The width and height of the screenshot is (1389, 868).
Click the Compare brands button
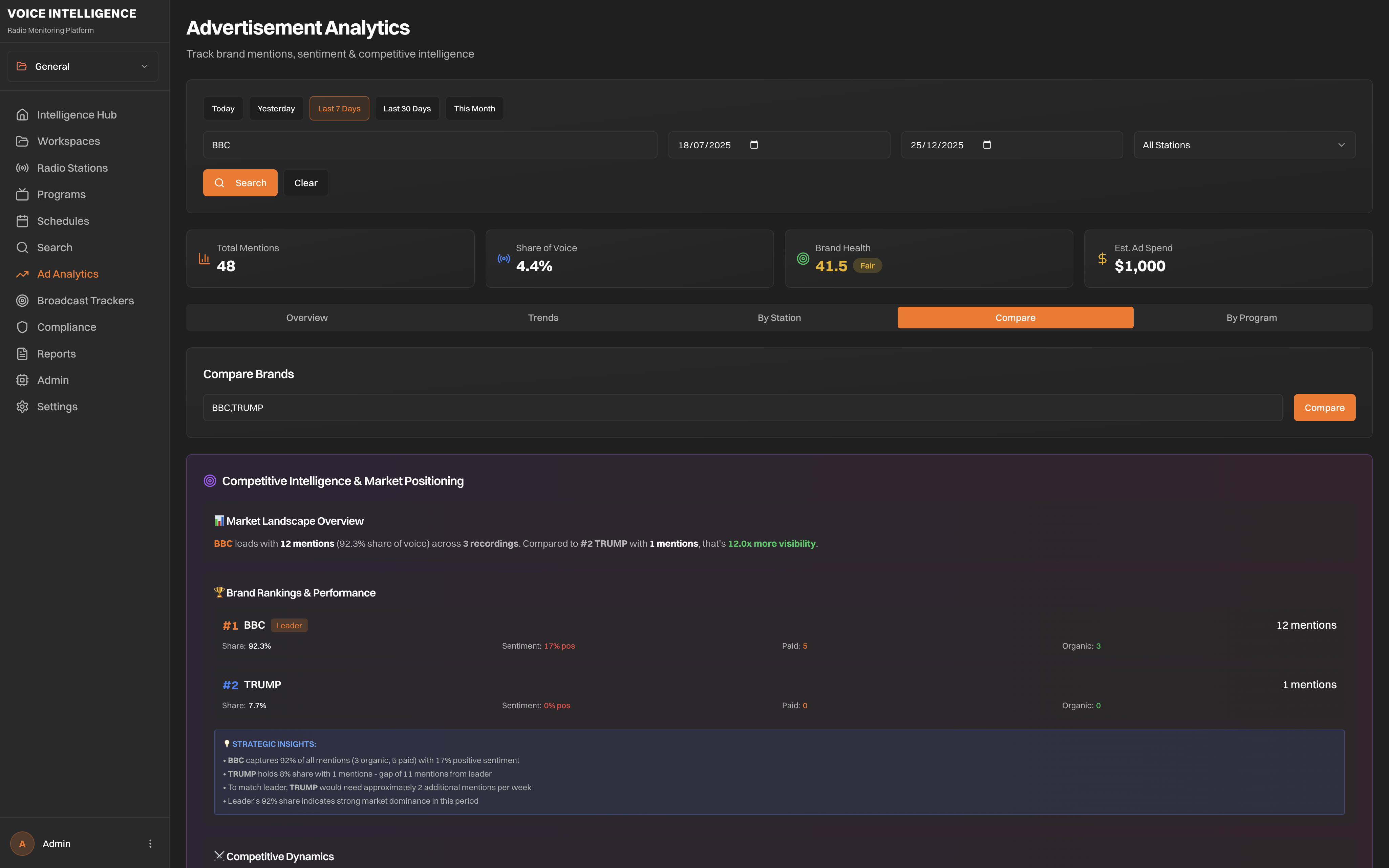pos(1324,408)
